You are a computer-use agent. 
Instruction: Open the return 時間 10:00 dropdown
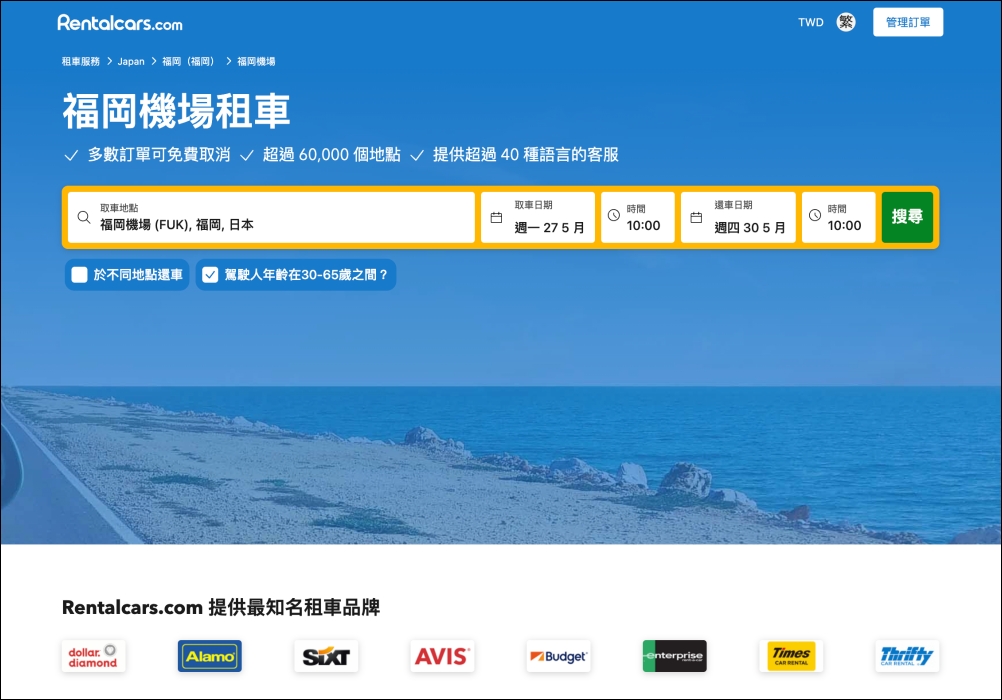click(838, 217)
